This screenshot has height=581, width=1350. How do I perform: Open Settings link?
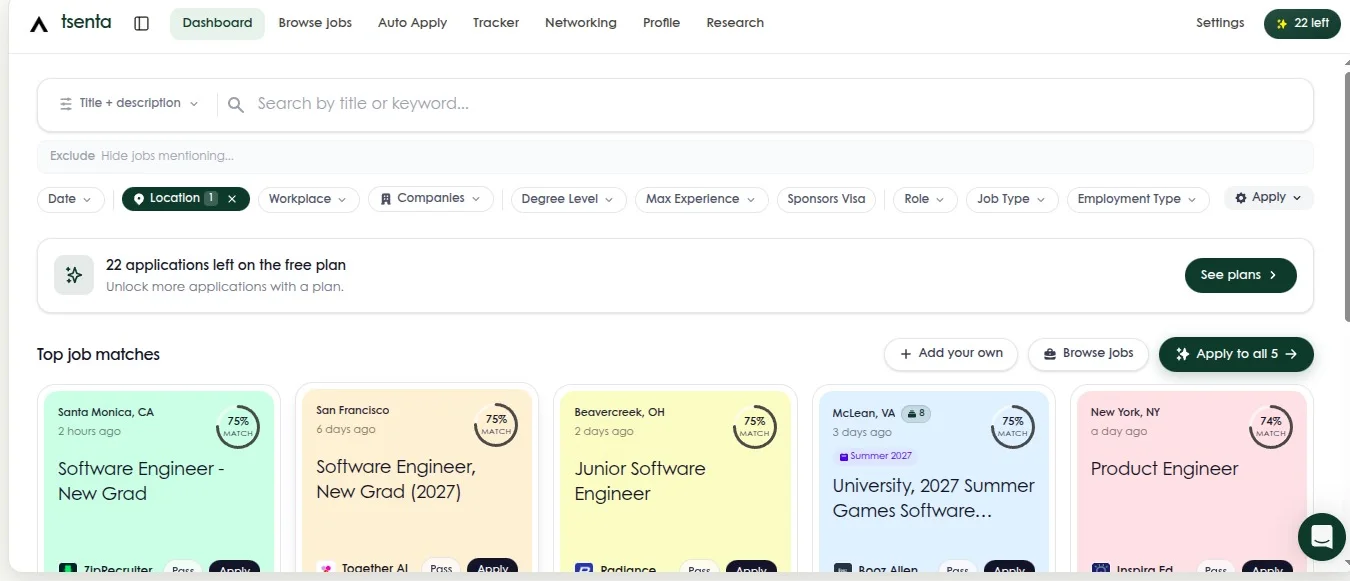[1220, 23]
